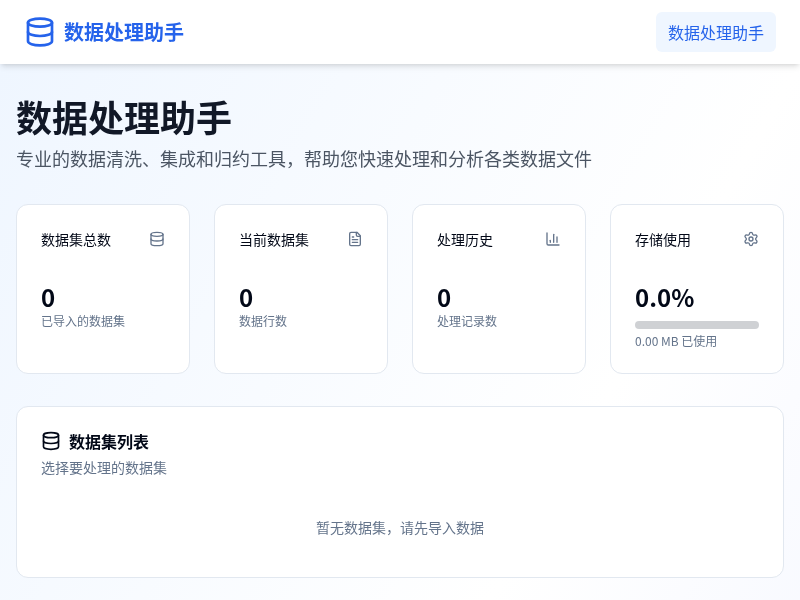The image size is (800, 600).
Task: Open the 存储使用 card
Action: (x=697, y=288)
